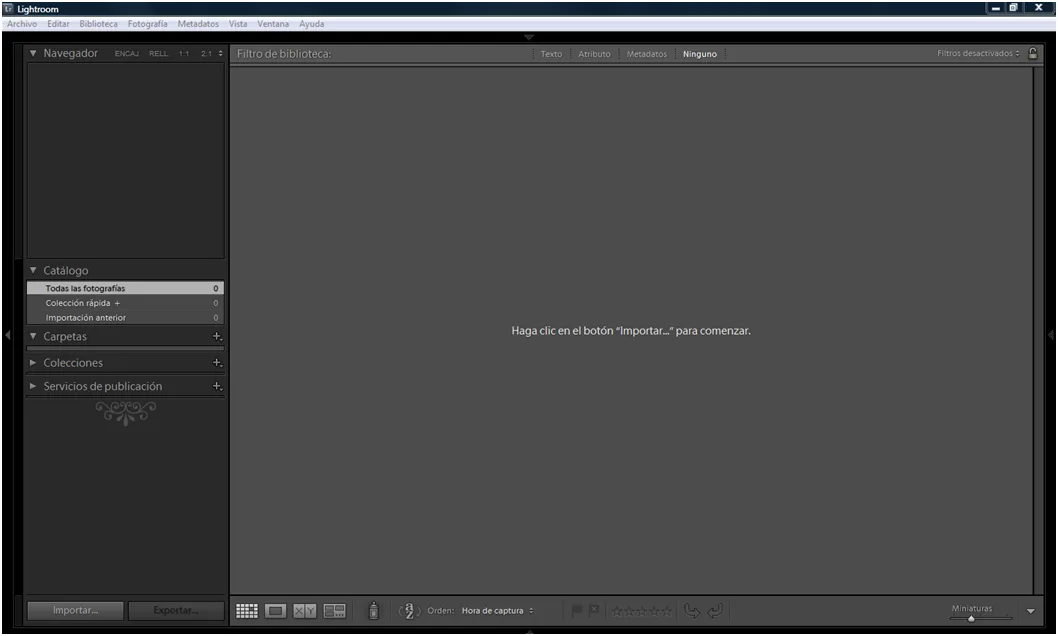Select the Grid view icon
Viewport: 1058px width, 636px height.
point(246,611)
